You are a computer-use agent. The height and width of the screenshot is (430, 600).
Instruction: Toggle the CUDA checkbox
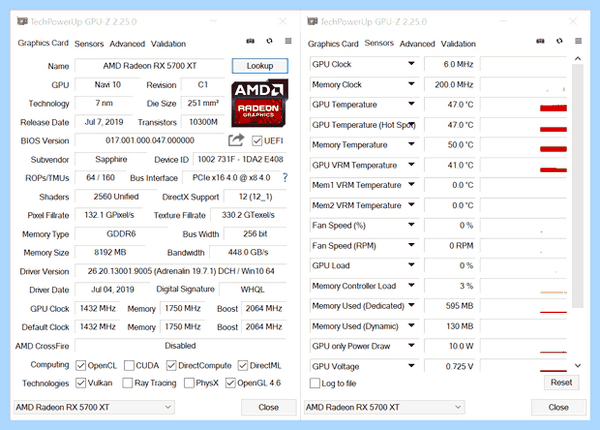click(129, 365)
